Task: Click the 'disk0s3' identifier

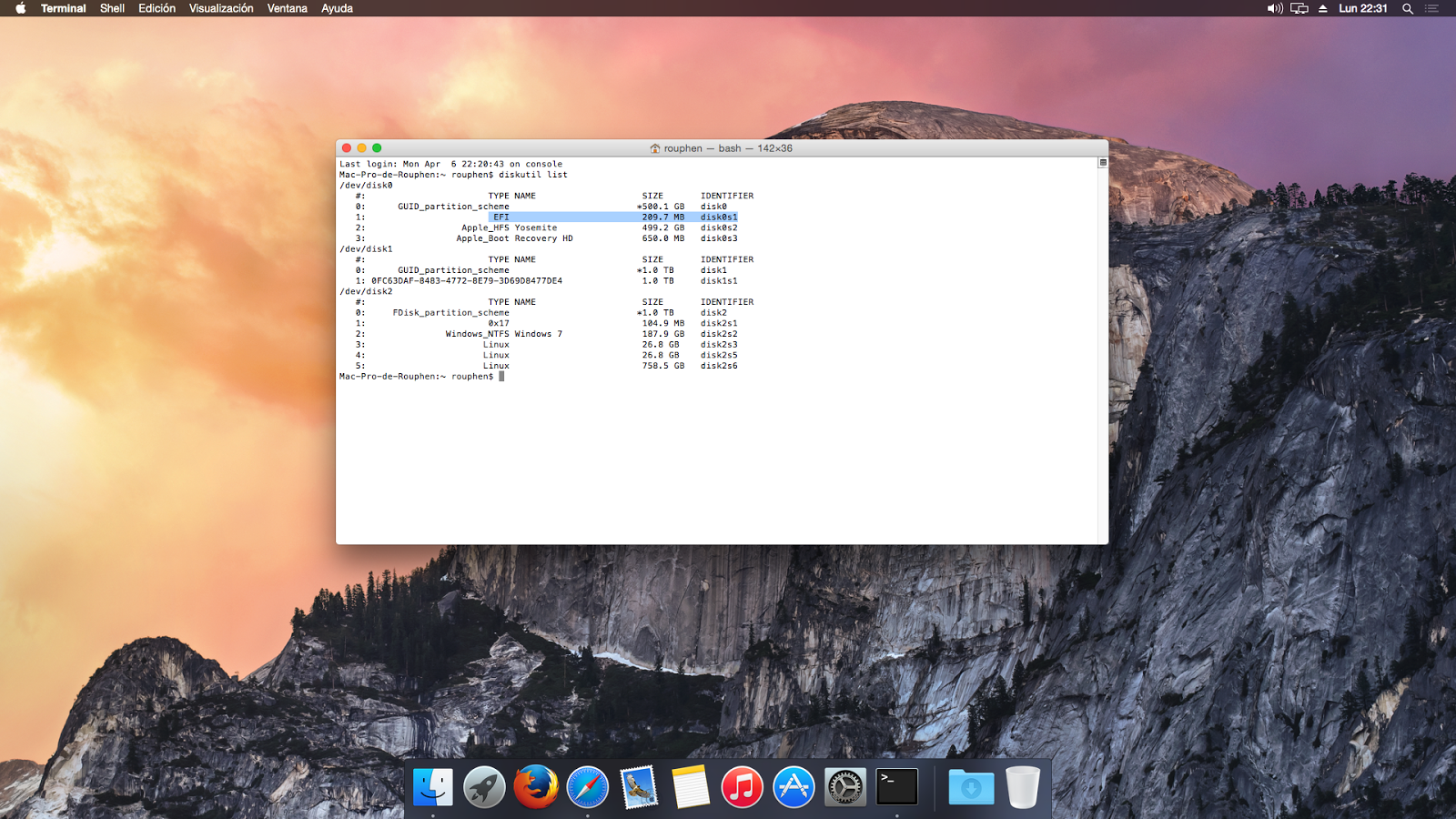Action: pyautogui.click(x=719, y=238)
